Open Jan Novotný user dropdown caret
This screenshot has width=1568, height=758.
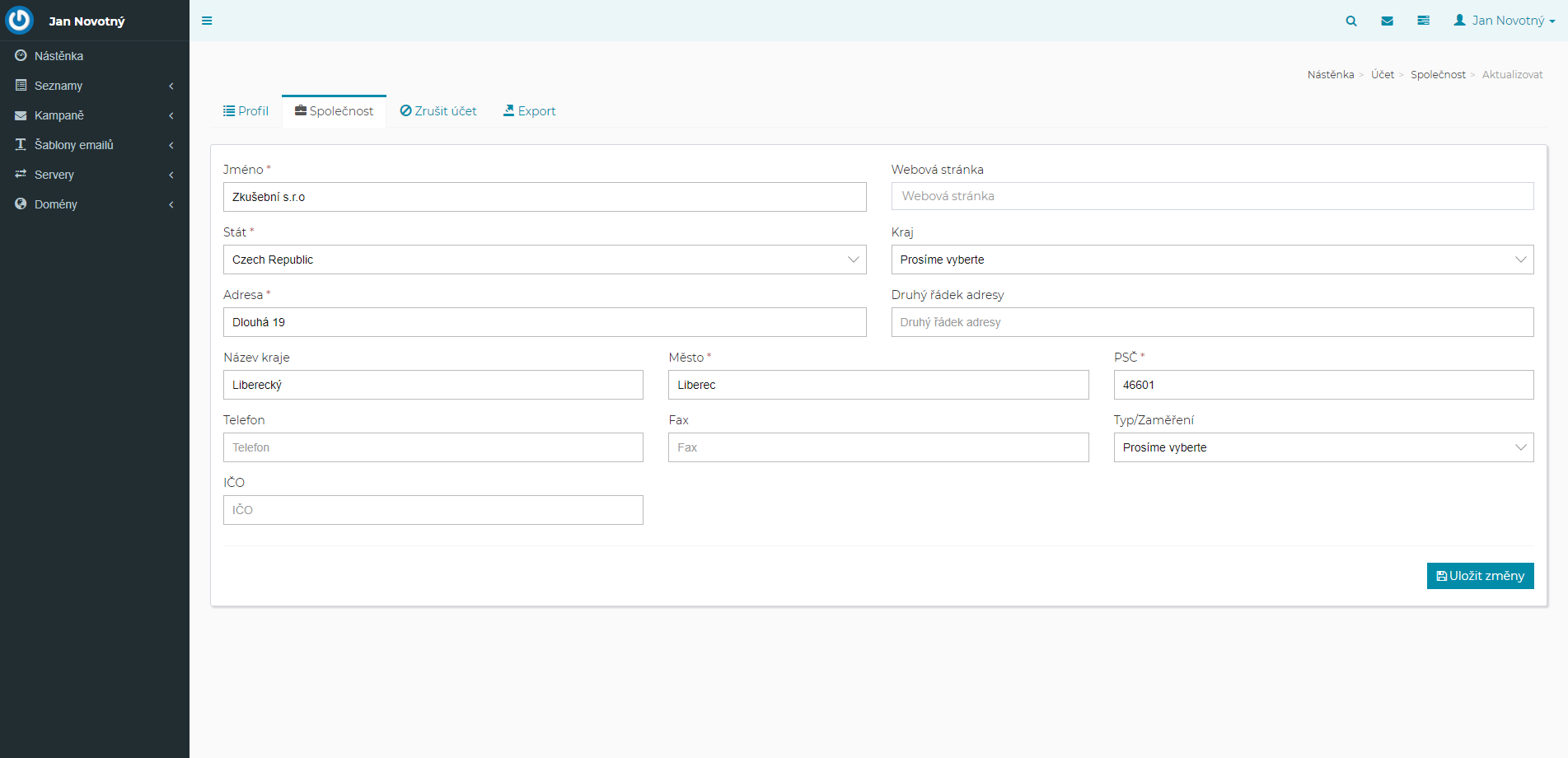click(x=1552, y=21)
